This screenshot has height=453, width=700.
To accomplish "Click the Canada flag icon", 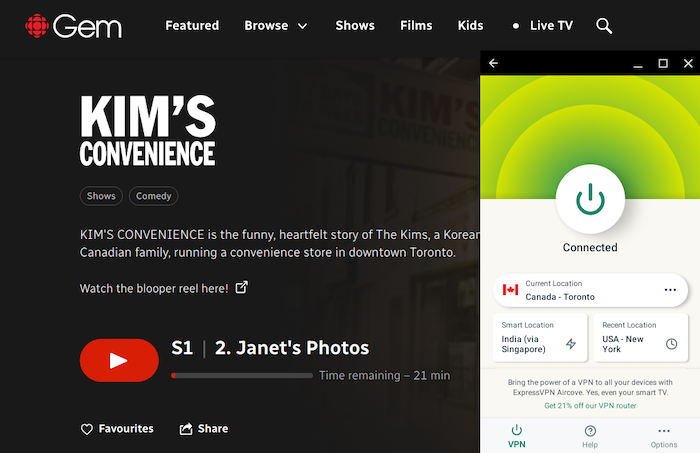I will (x=510, y=290).
